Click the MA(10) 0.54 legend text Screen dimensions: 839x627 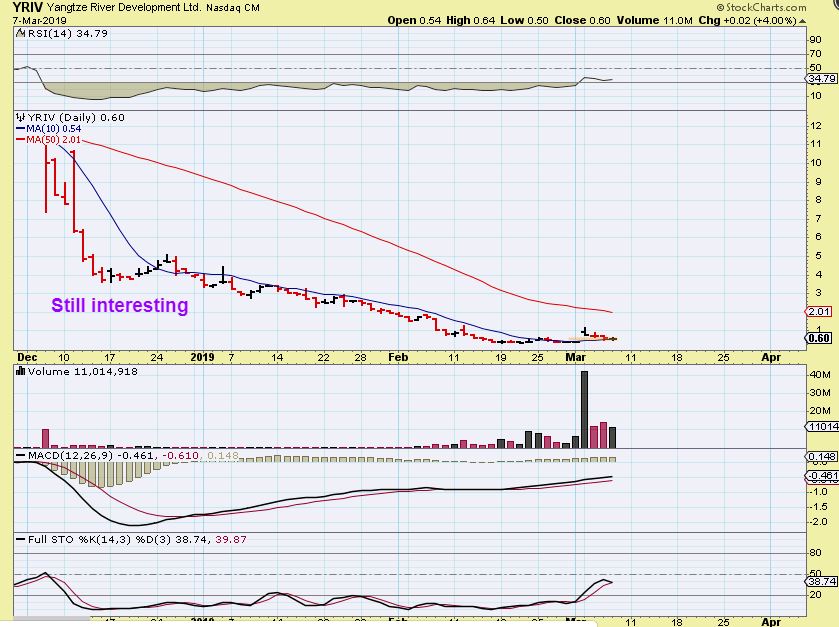54,129
